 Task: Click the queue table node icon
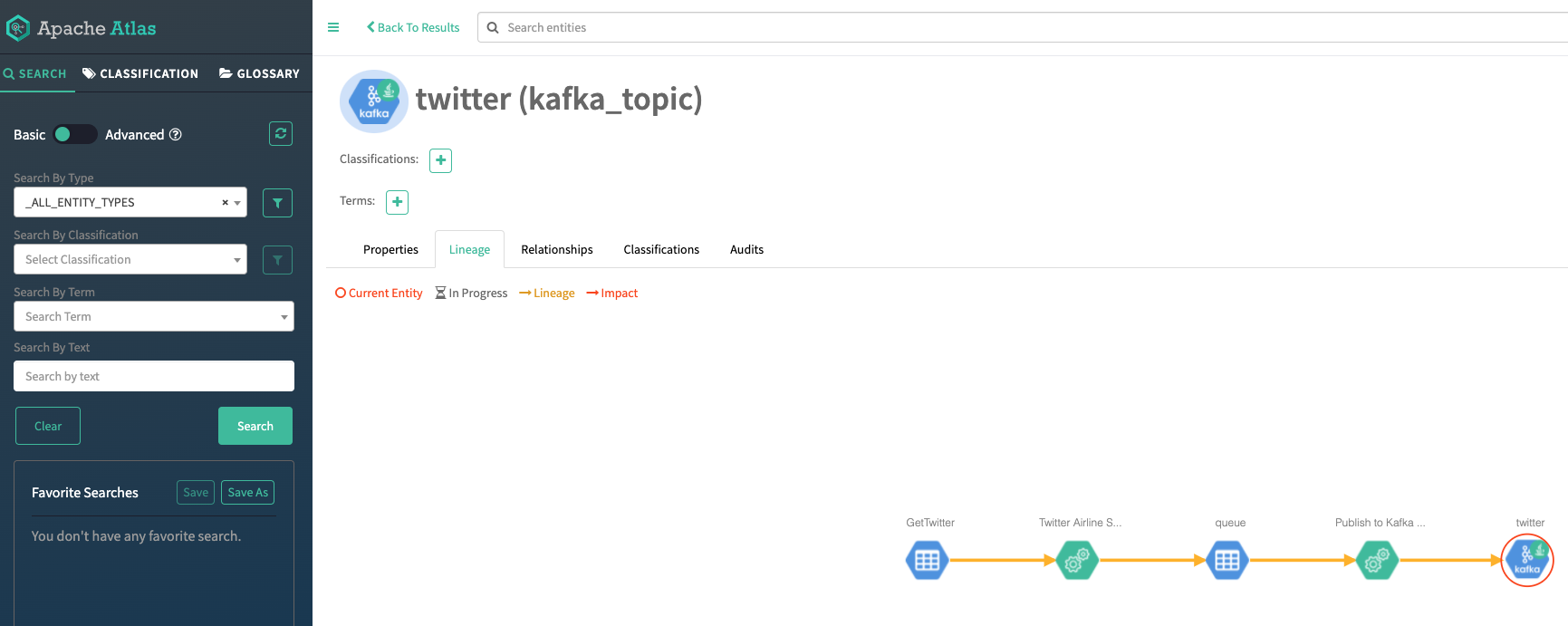[1227, 560]
